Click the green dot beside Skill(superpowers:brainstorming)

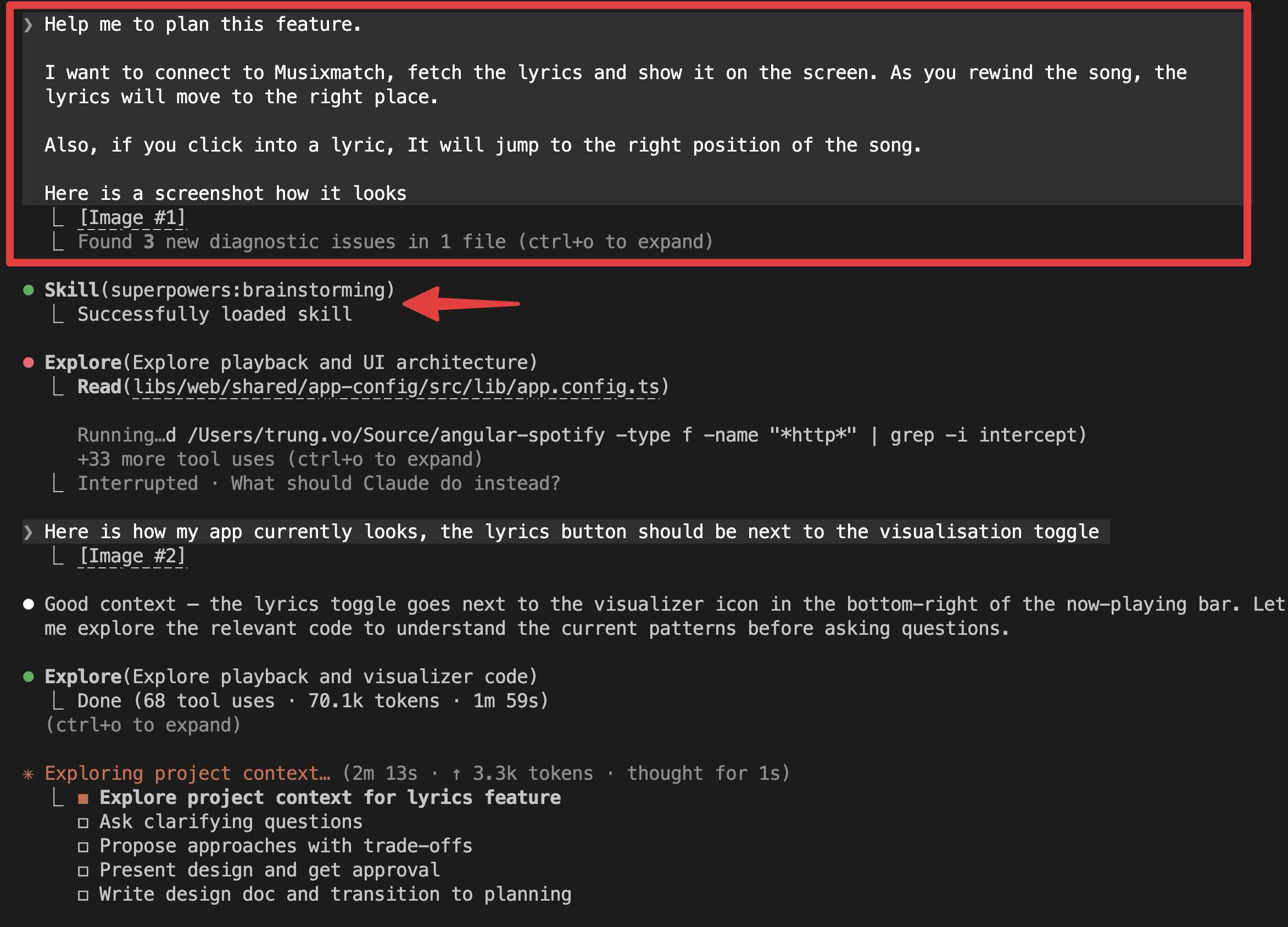[x=29, y=291]
